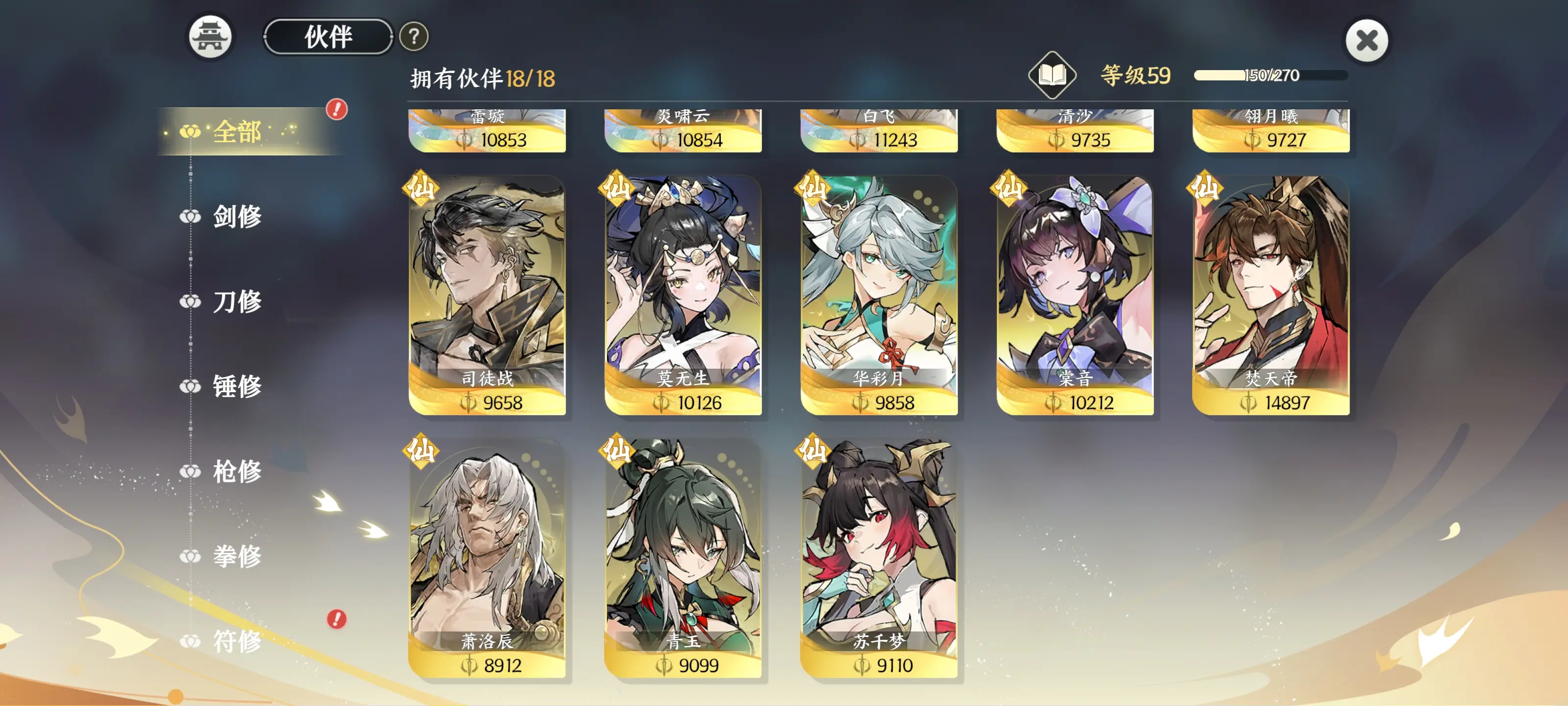The image size is (1568, 706).
Task: Open the book codex icon
Action: click(x=1052, y=76)
